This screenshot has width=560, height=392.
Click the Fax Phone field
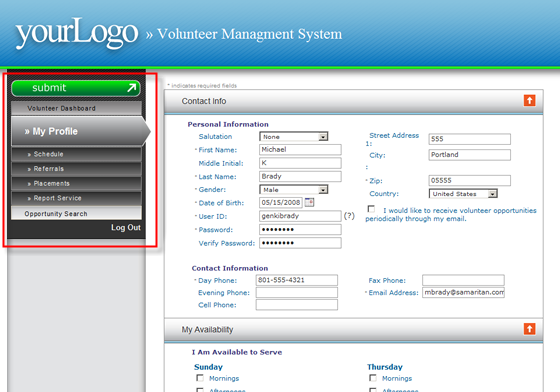463,280
